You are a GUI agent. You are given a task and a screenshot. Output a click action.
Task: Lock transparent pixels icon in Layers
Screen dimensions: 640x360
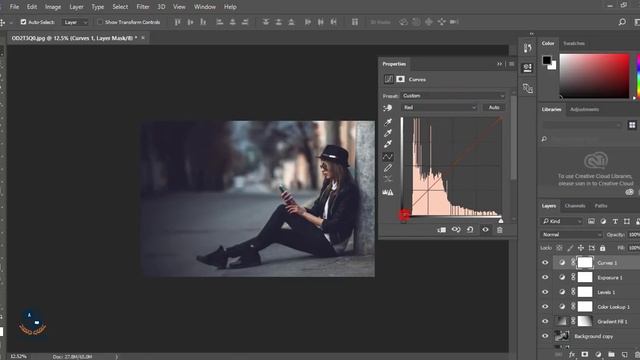(x=559, y=248)
